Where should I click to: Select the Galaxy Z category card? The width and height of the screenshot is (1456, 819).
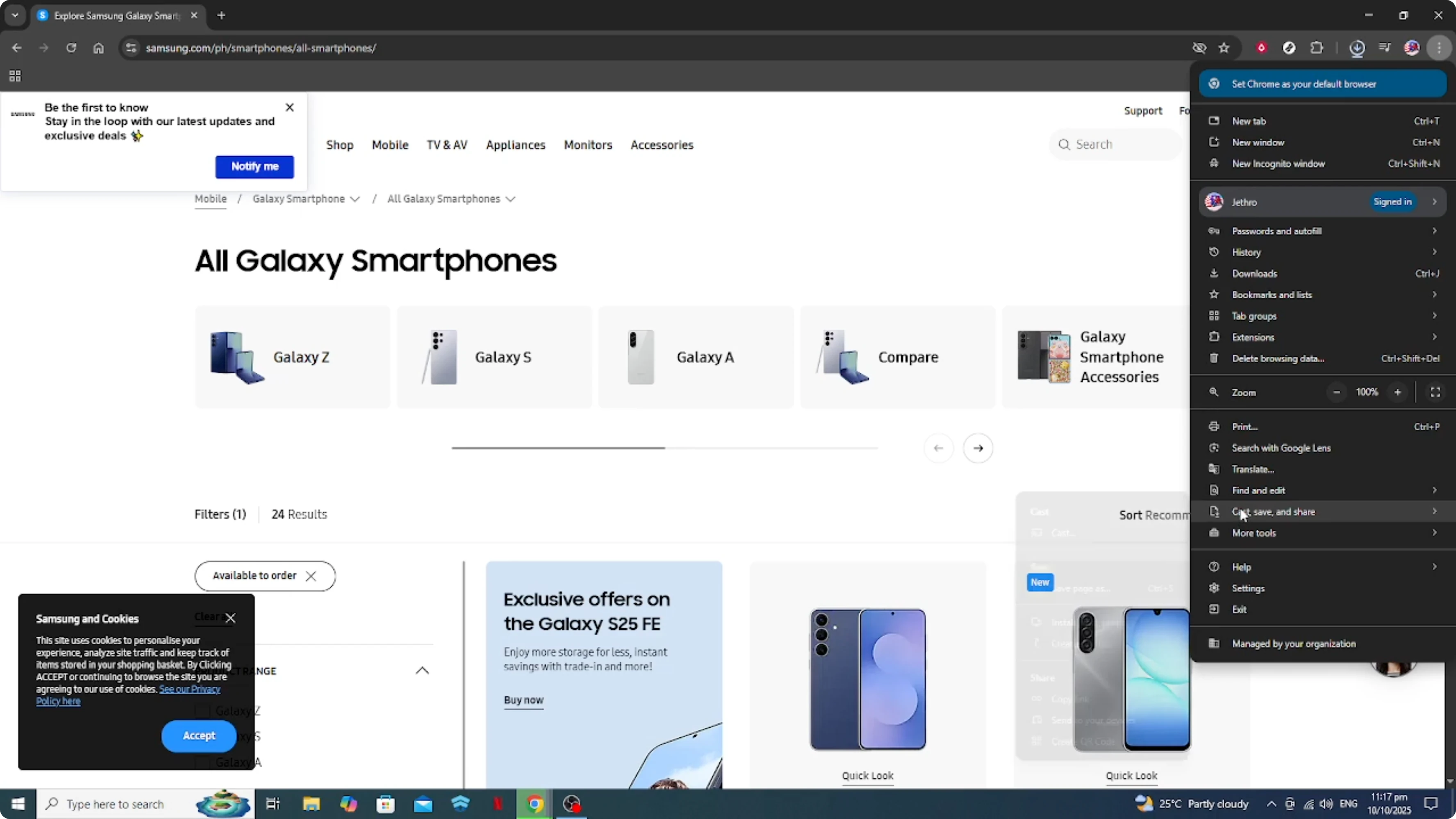[x=292, y=357]
